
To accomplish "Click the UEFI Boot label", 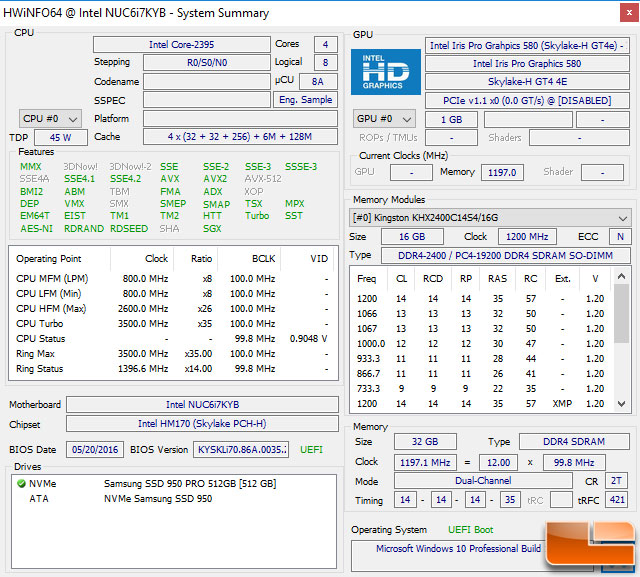I will 471,530.
